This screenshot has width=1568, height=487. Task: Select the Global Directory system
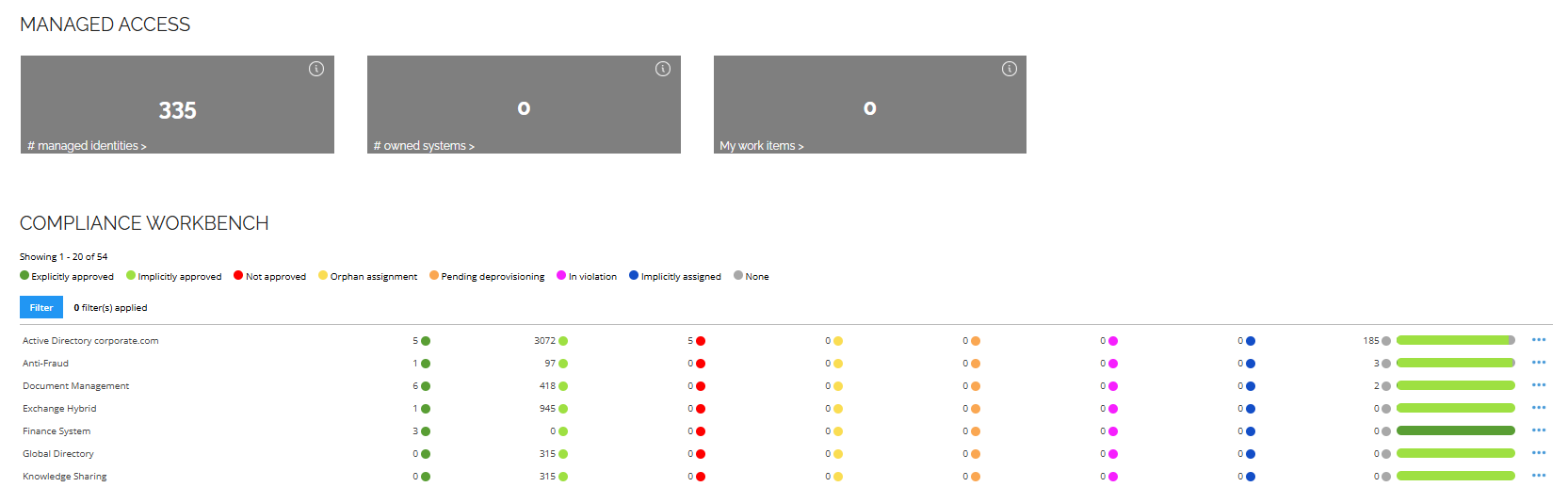coord(58,454)
